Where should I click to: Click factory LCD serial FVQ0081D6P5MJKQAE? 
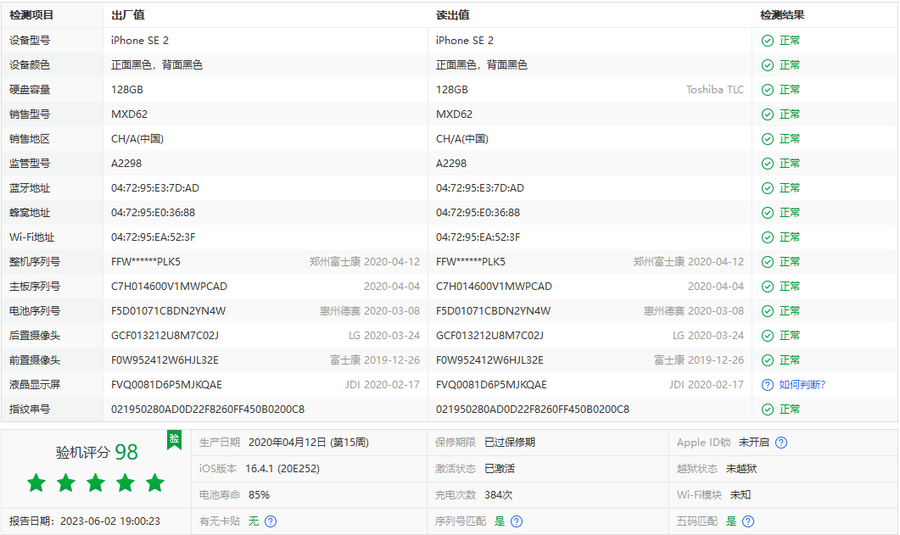(166, 385)
